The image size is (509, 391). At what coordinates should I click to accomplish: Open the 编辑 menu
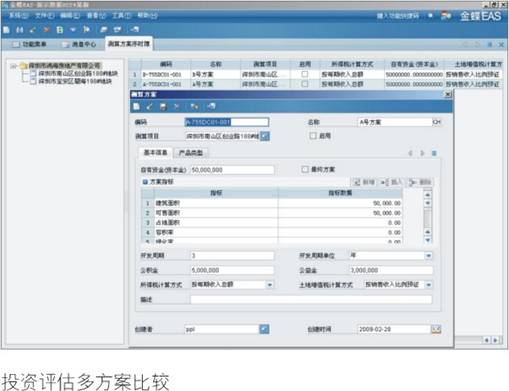pyautogui.click(x=70, y=15)
